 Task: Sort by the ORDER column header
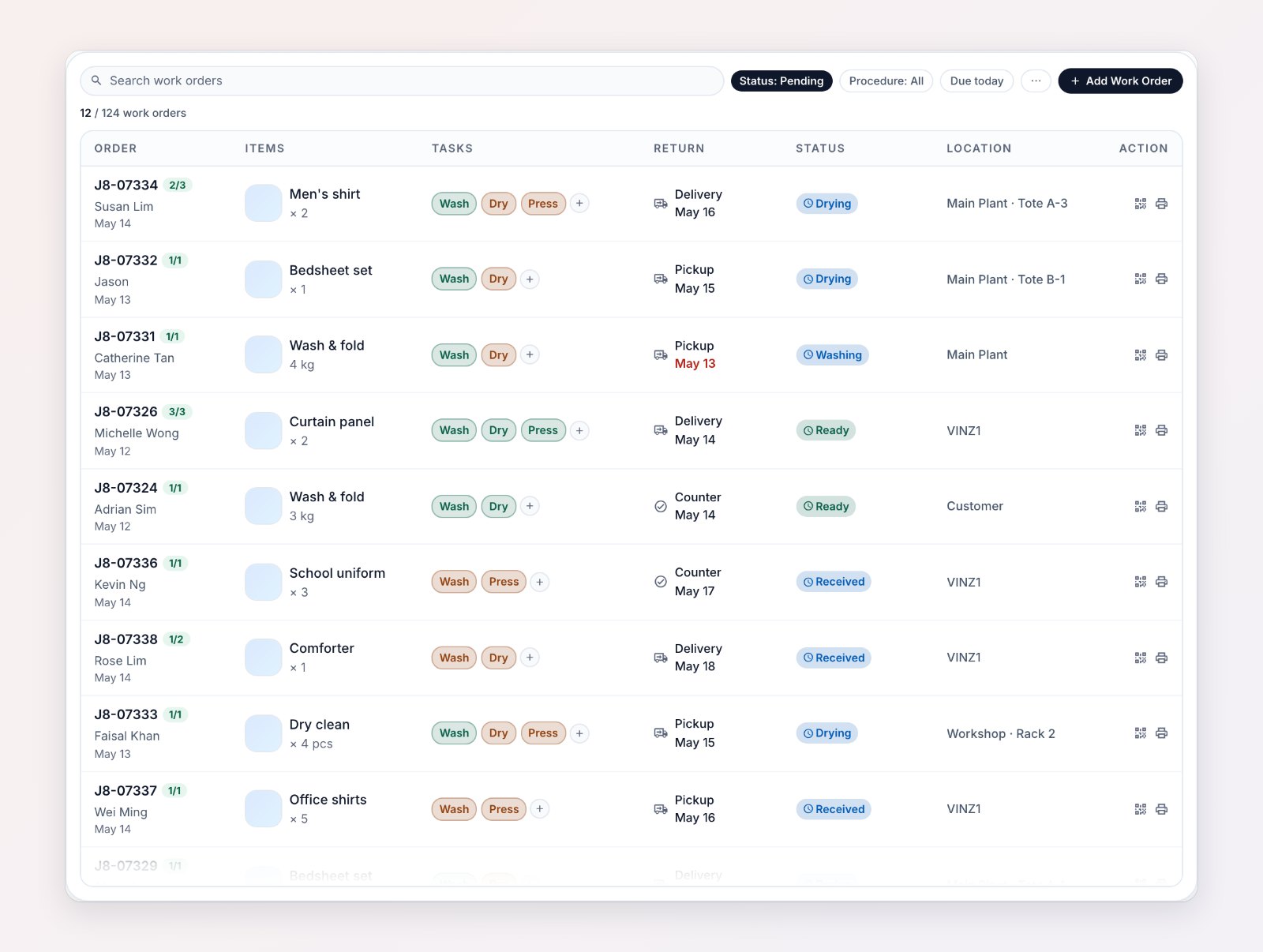[x=115, y=148]
